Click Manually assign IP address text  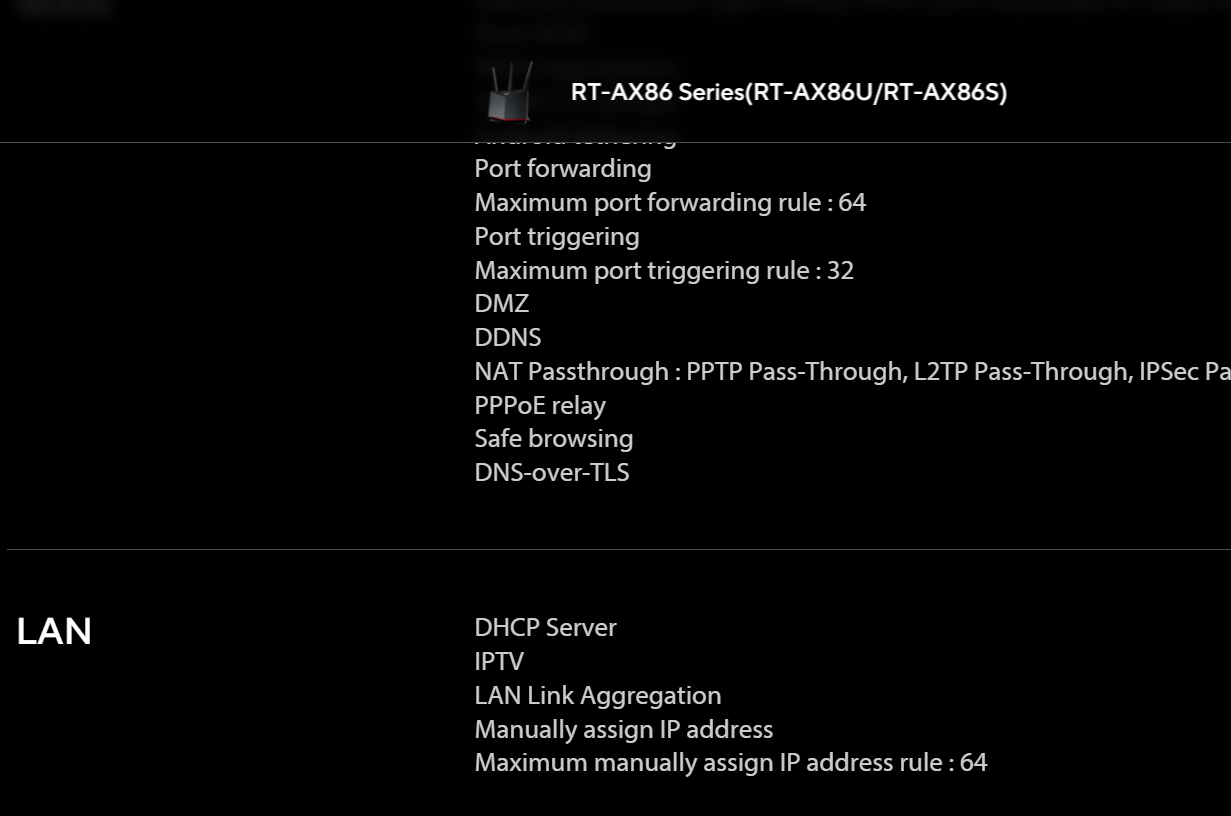pos(624,729)
